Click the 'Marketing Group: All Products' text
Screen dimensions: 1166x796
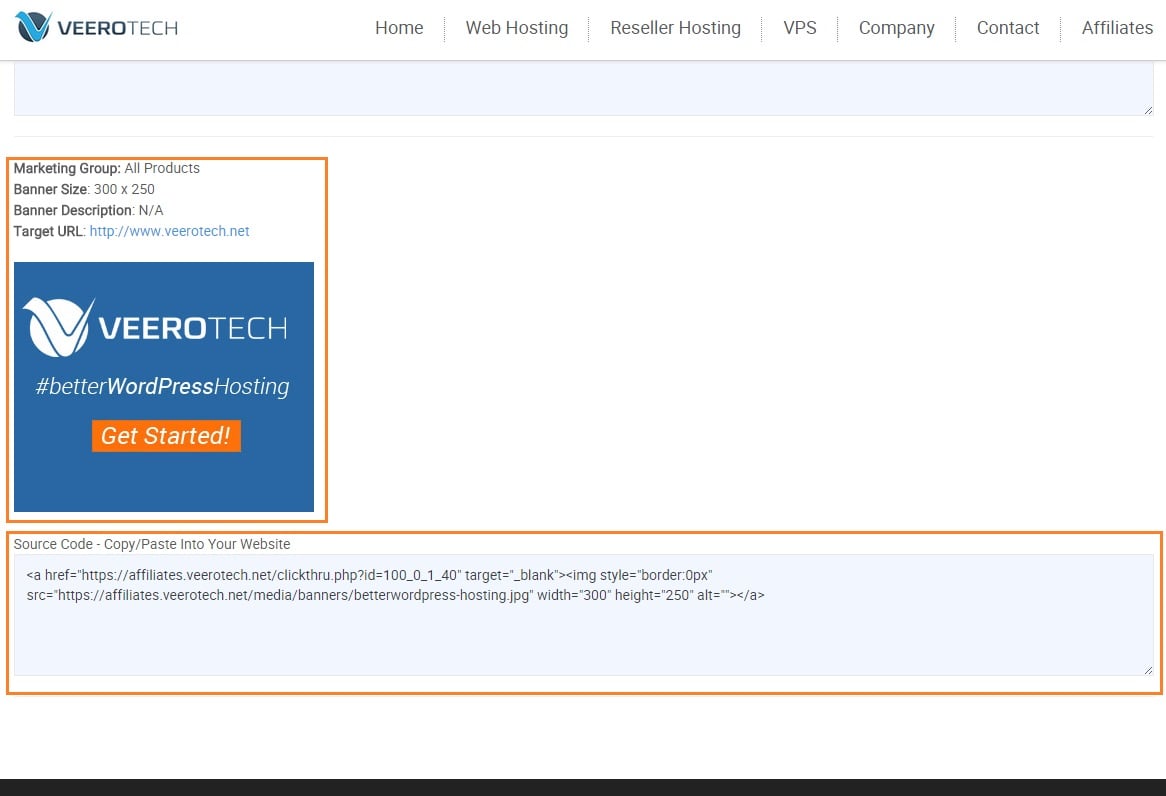[106, 168]
